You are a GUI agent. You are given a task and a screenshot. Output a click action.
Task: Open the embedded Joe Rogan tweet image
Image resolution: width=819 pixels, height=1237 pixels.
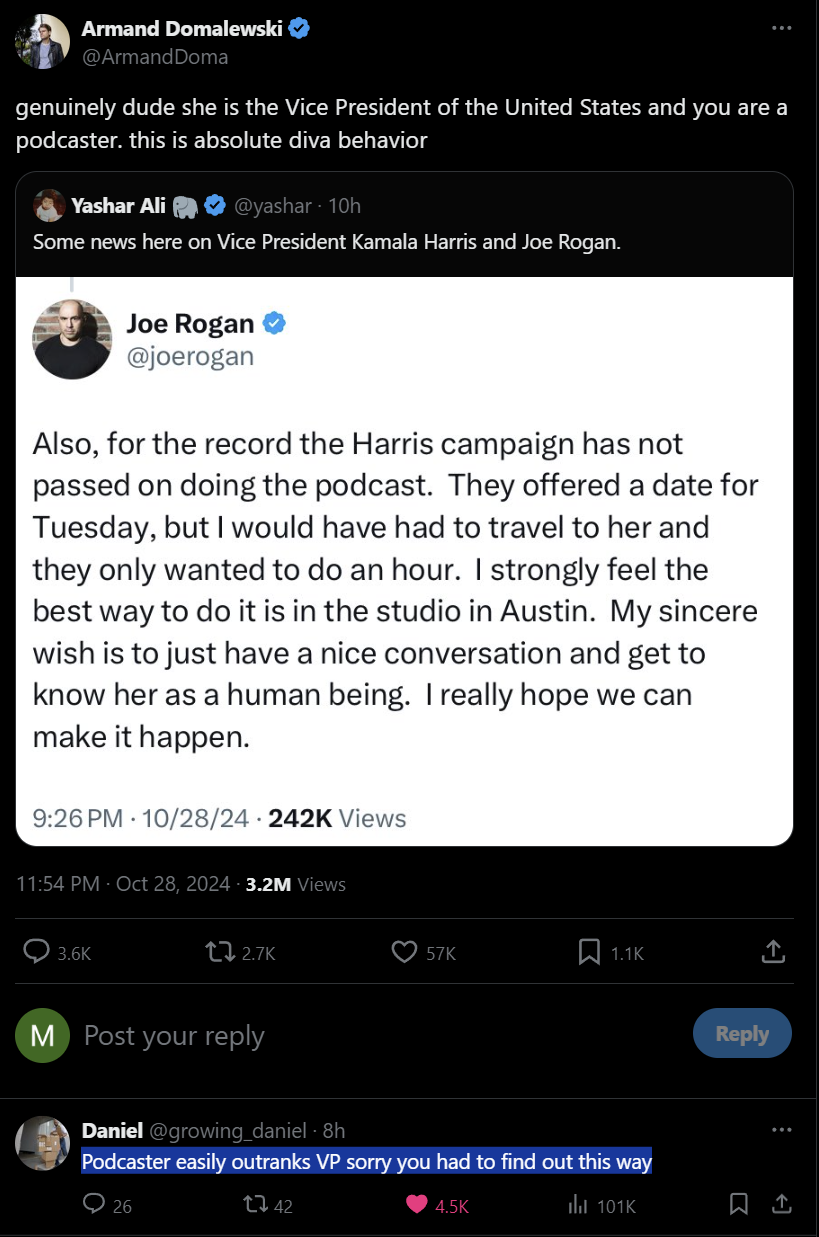pos(405,561)
